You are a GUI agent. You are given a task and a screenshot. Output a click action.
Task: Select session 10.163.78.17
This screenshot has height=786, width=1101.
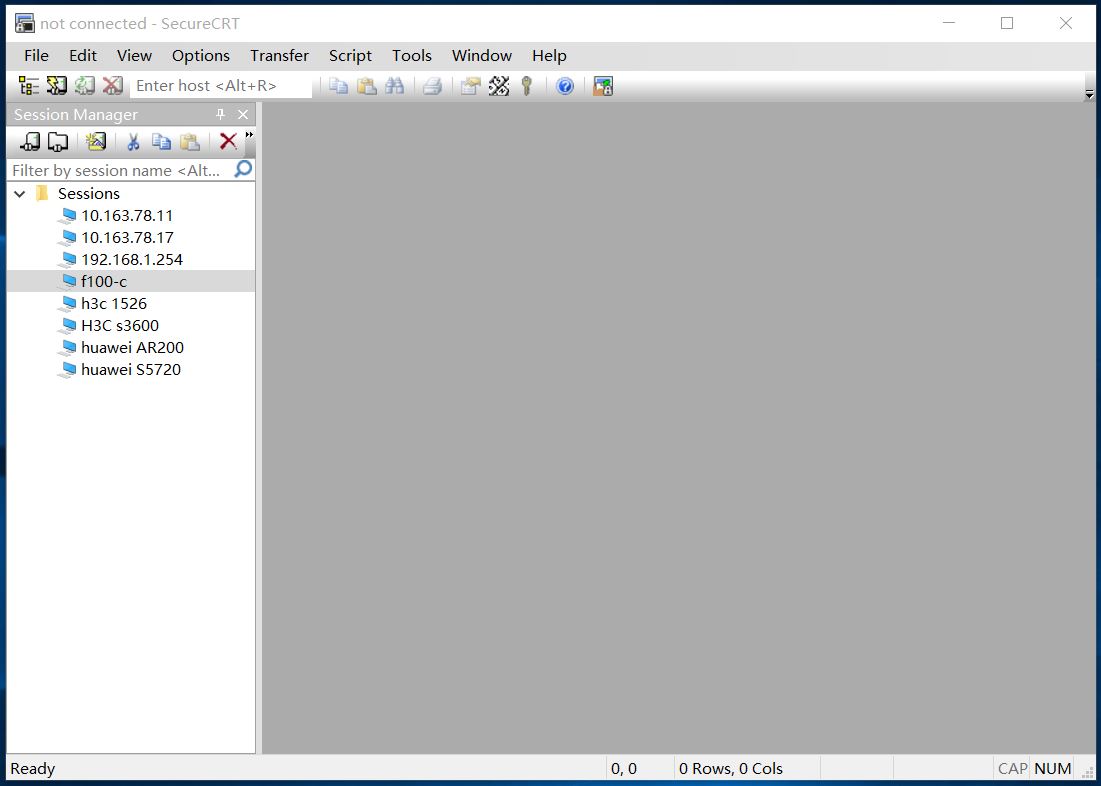[x=127, y=237]
